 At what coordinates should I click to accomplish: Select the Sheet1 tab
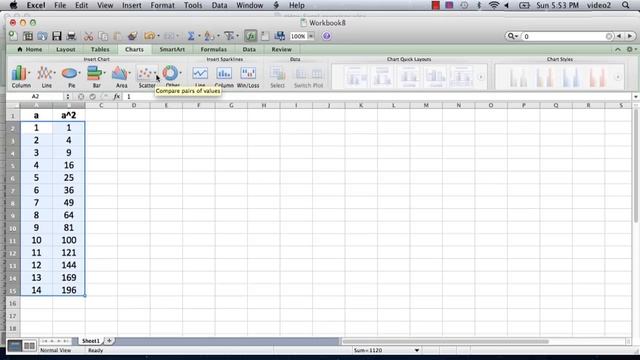(x=91, y=341)
